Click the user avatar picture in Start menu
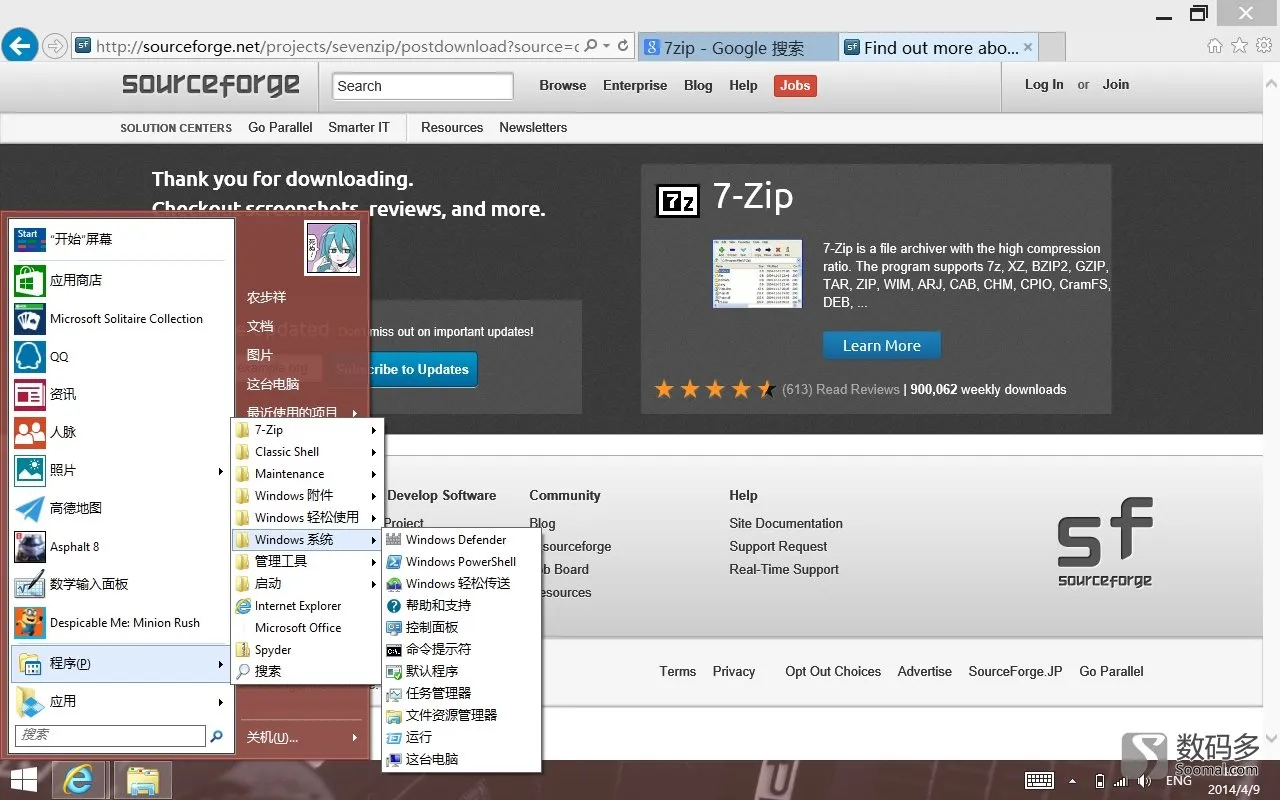 tap(332, 248)
